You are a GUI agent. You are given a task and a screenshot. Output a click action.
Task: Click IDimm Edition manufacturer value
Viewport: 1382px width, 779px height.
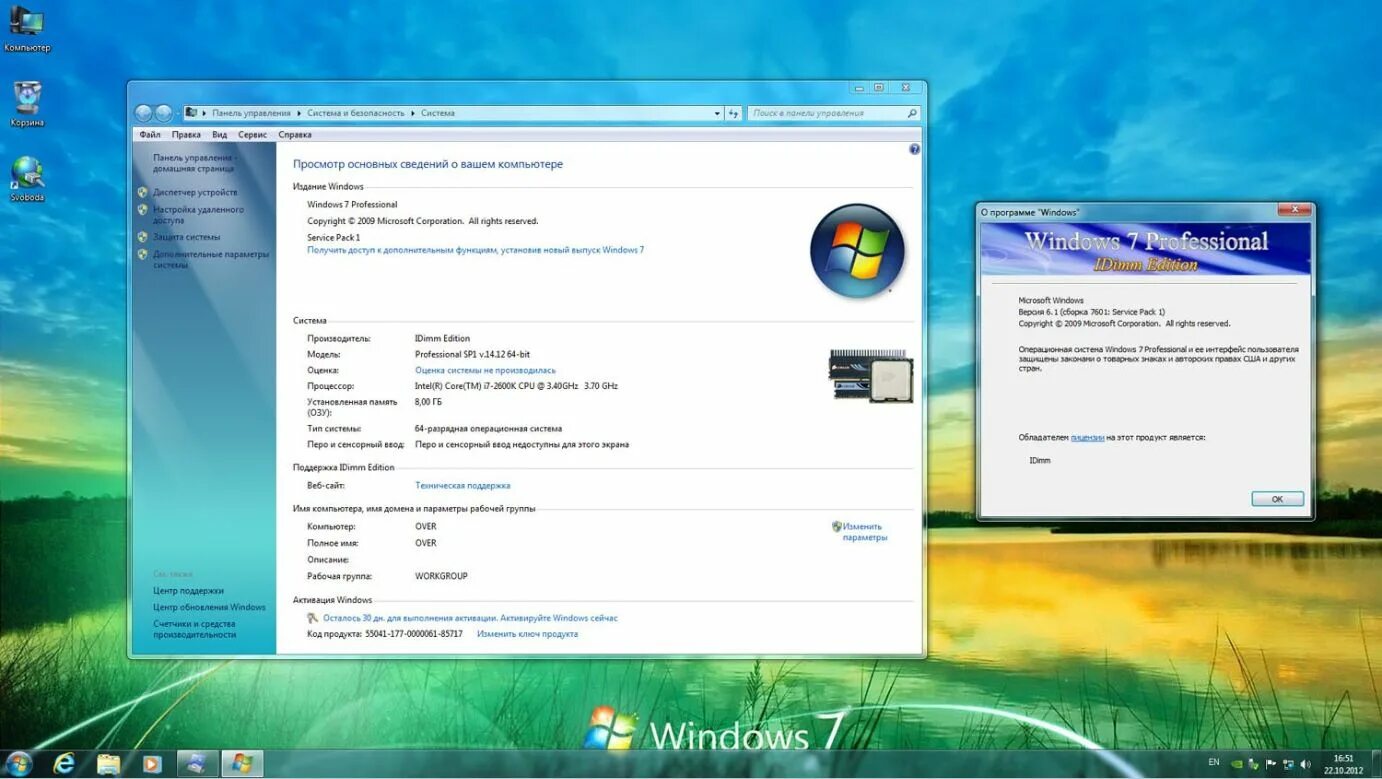[442, 338]
